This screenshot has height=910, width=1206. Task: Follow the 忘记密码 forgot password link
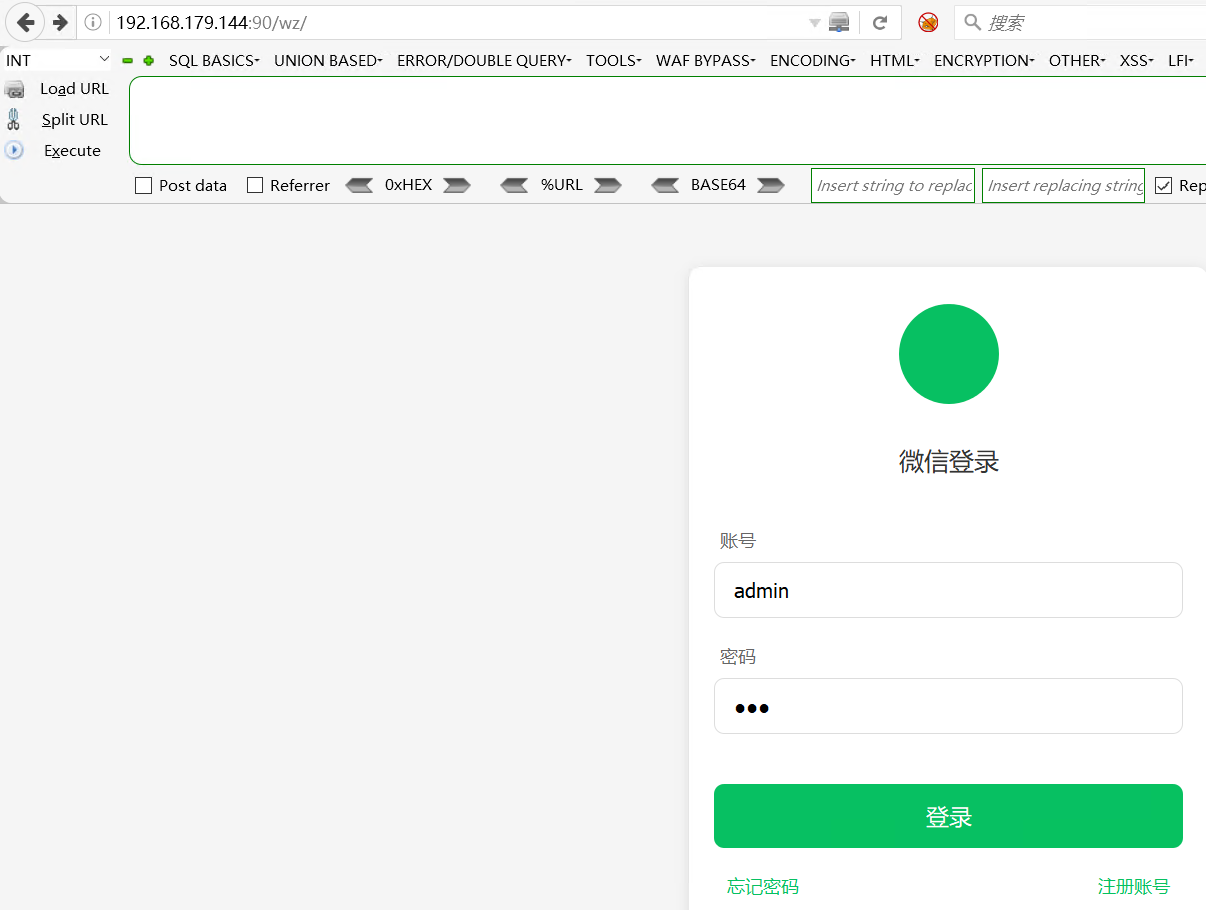[763, 886]
